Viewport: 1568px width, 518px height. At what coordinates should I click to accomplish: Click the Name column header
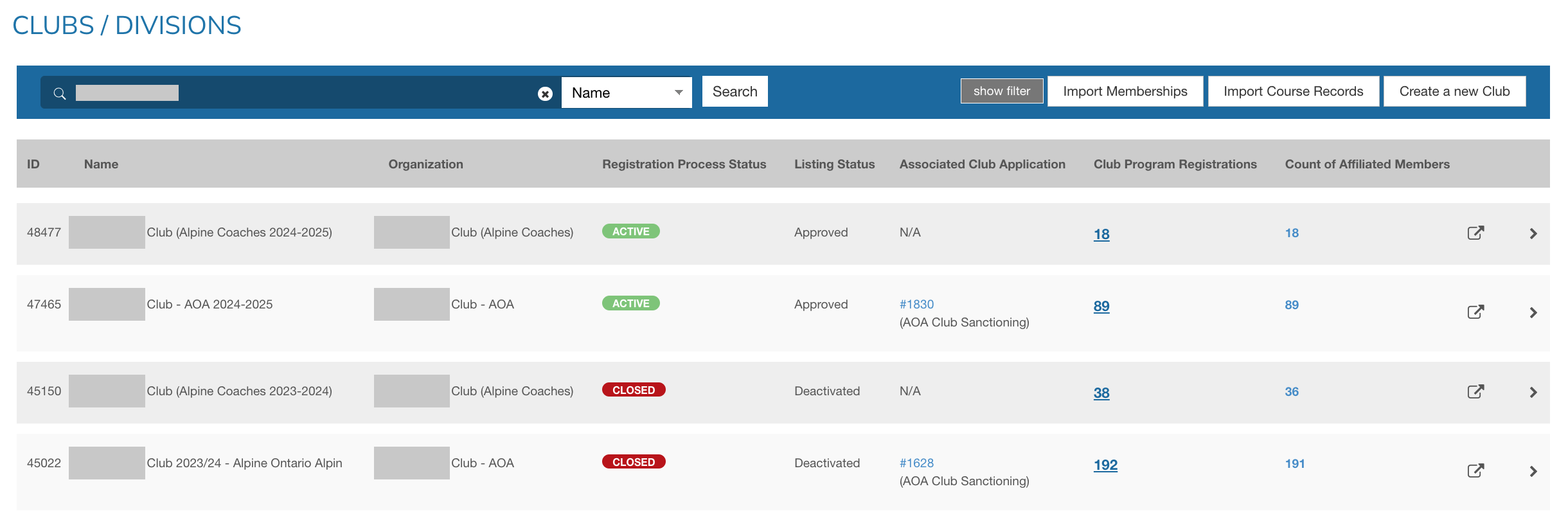point(101,164)
